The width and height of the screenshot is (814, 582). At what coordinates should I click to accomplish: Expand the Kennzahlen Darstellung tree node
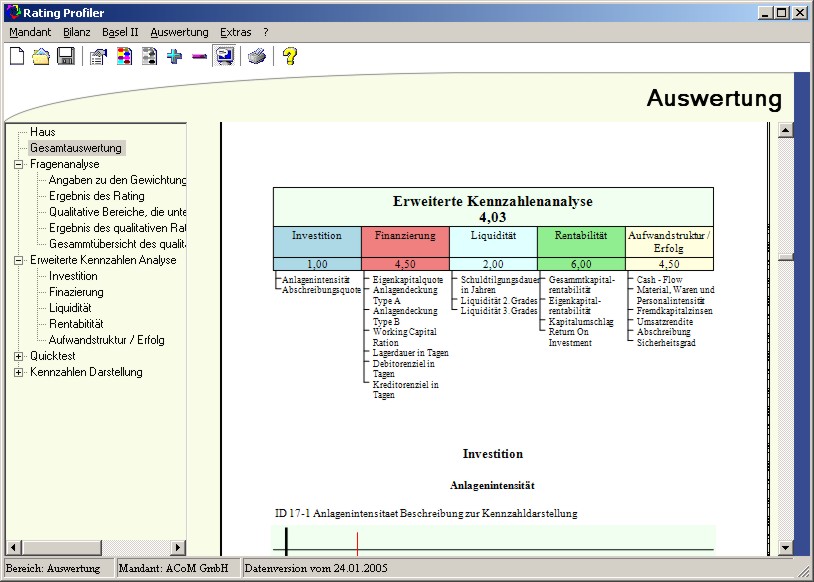pyautogui.click(x=19, y=373)
